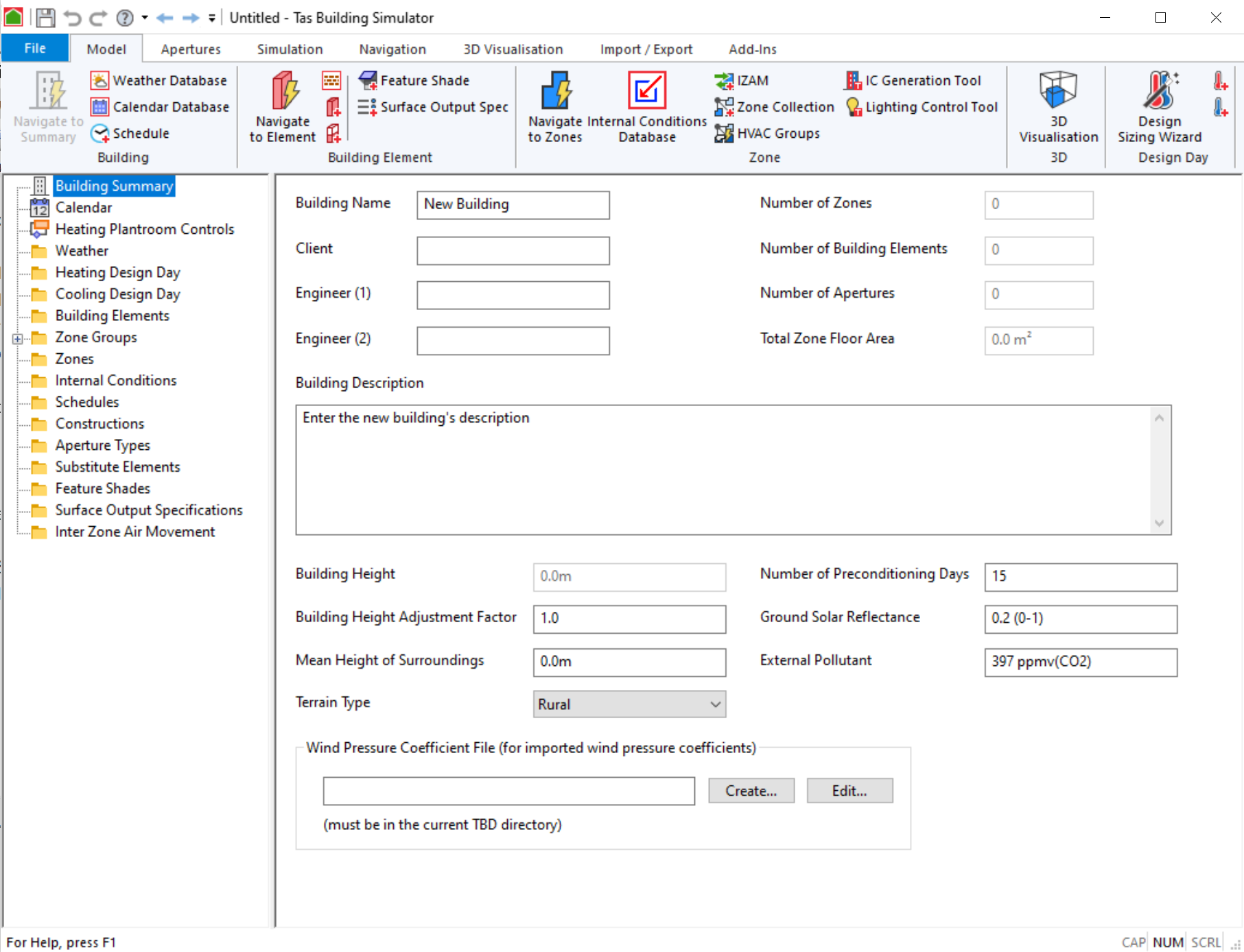Click the blue thermometer cooling design day icon
The height and width of the screenshot is (952, 1244).
(1221, 107)
